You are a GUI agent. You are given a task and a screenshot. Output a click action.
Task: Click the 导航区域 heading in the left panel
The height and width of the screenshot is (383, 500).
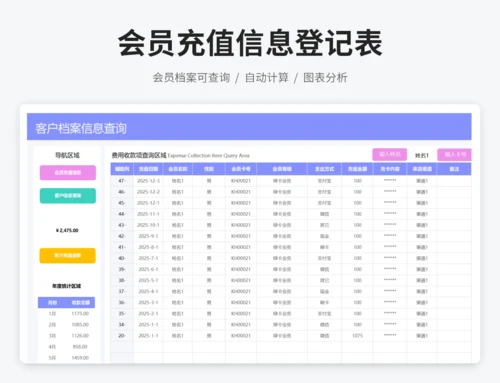pyautogui.click(x=67, y=155)
